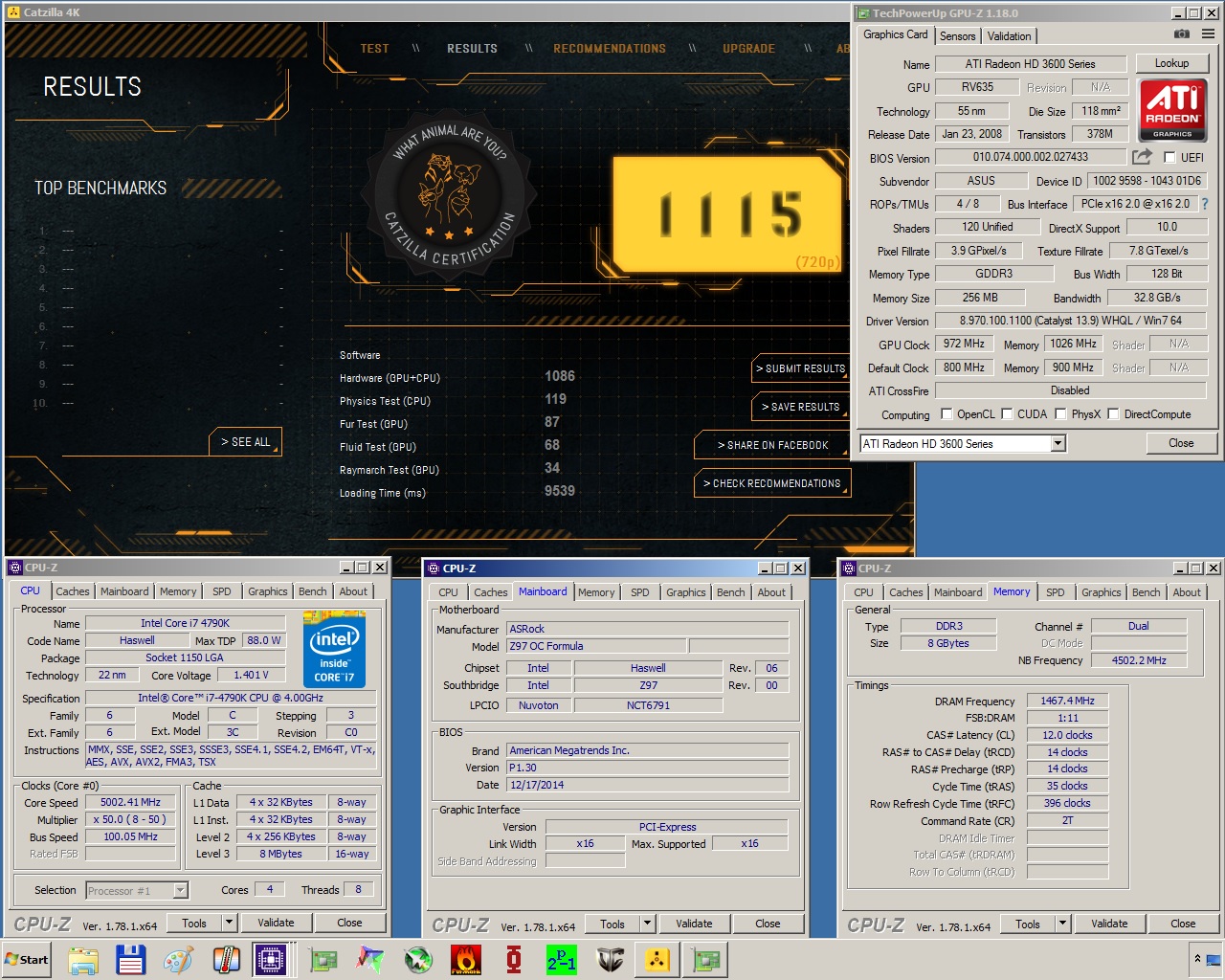The width and height of the screenshot is (1225, 980).
Task: Open Bench tab in Mainboard CPU-Z window
Action: [730, 592]
